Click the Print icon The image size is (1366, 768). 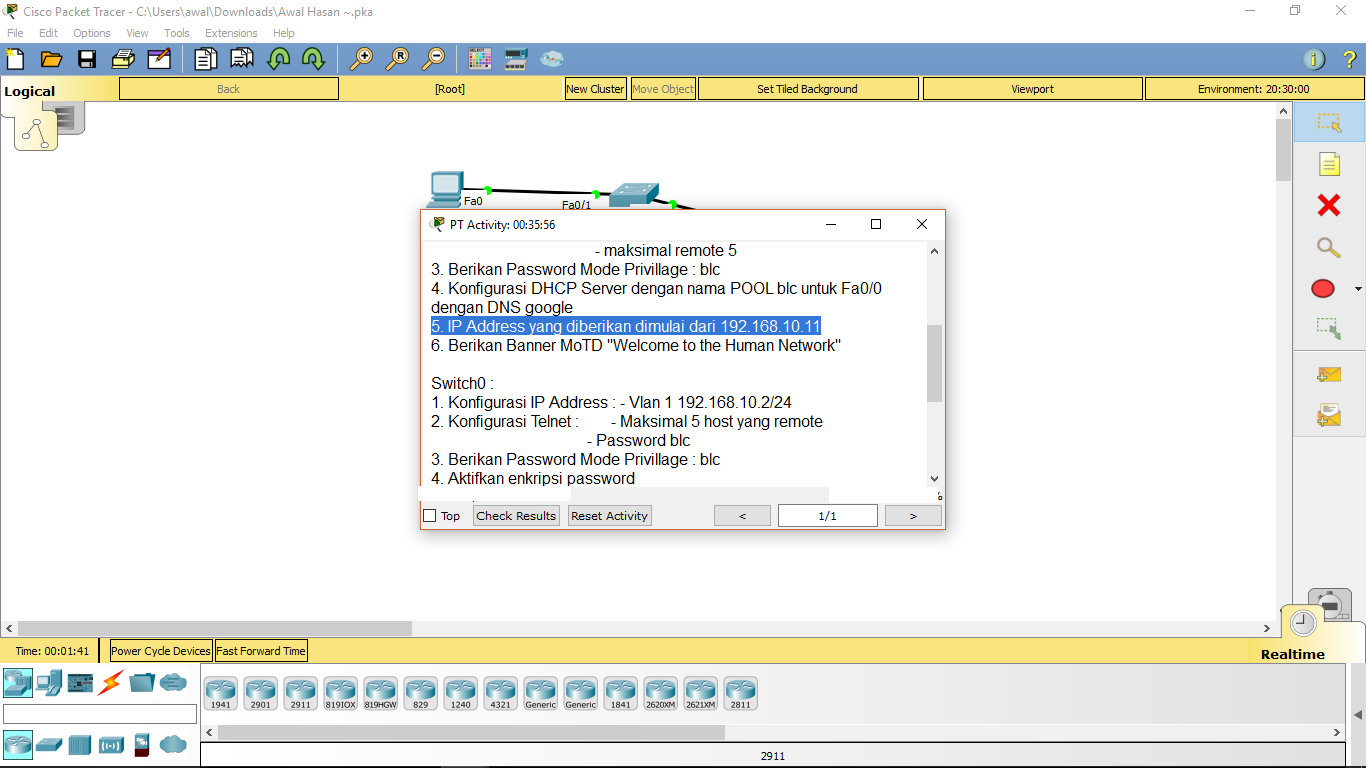click(123, 59)
